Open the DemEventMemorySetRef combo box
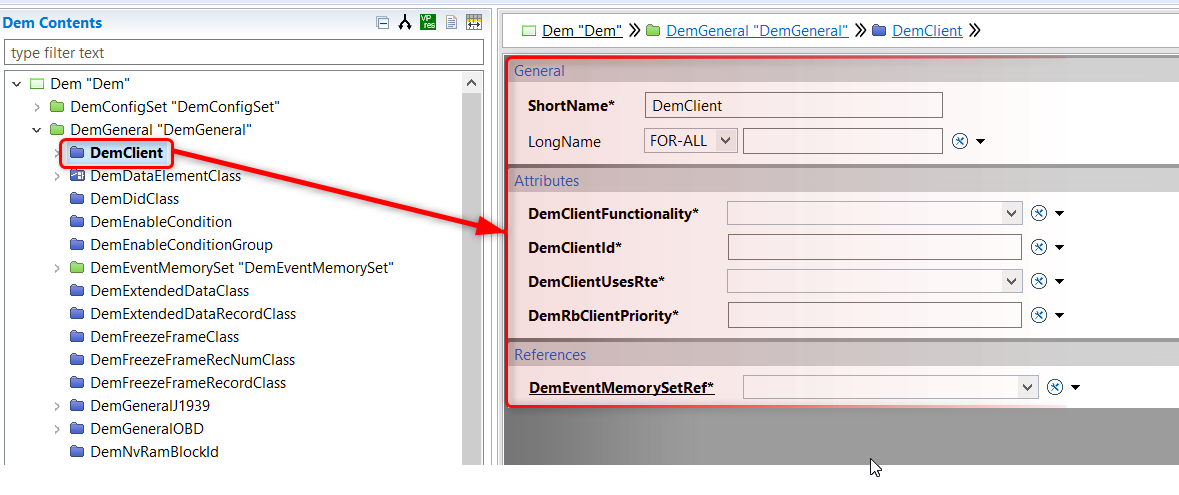Viewport: 1179px width, 495px height. click(890, 387)
